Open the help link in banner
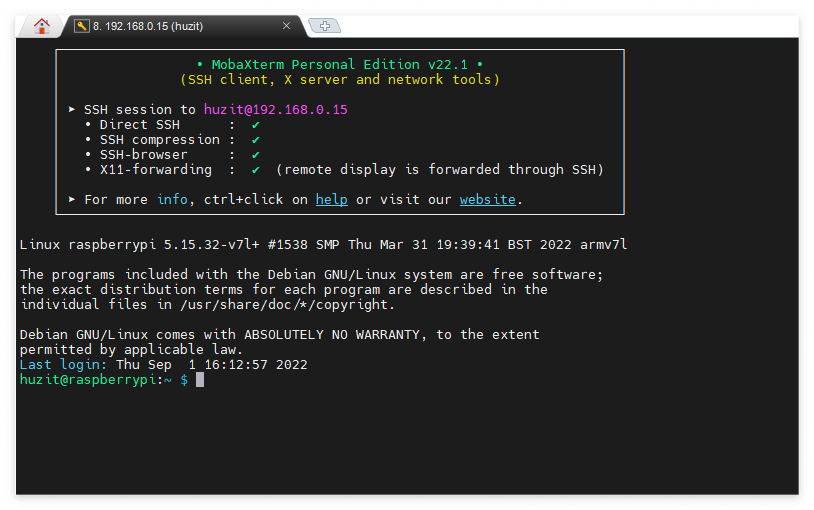 coord(332,199)
